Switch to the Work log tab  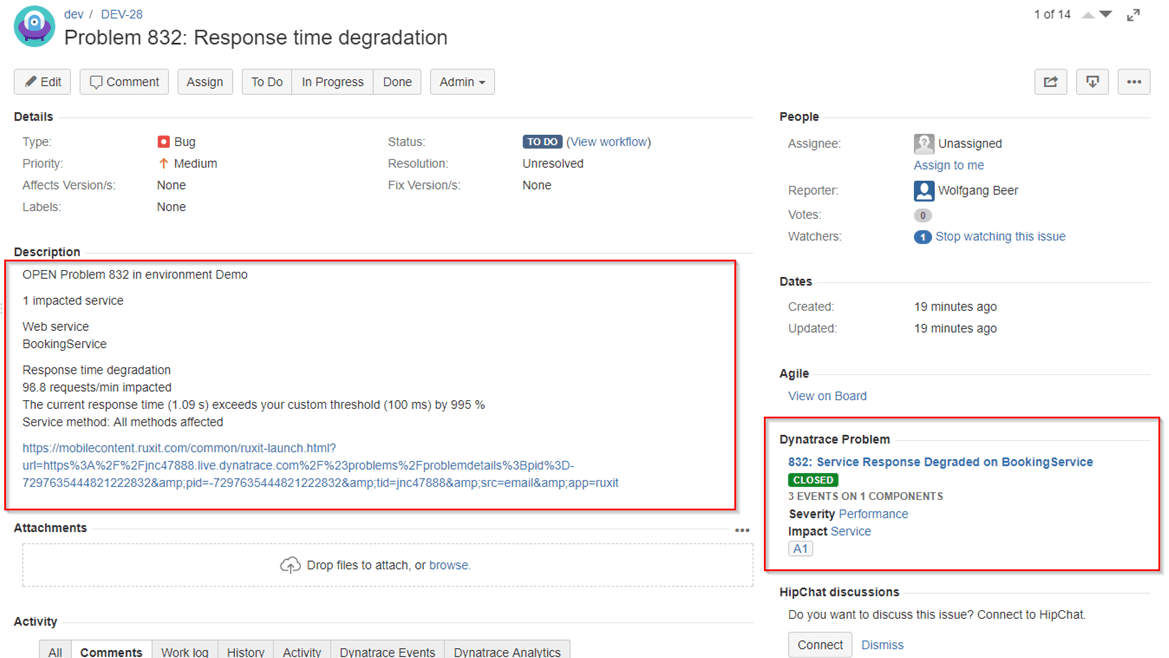tap(185, 651)
